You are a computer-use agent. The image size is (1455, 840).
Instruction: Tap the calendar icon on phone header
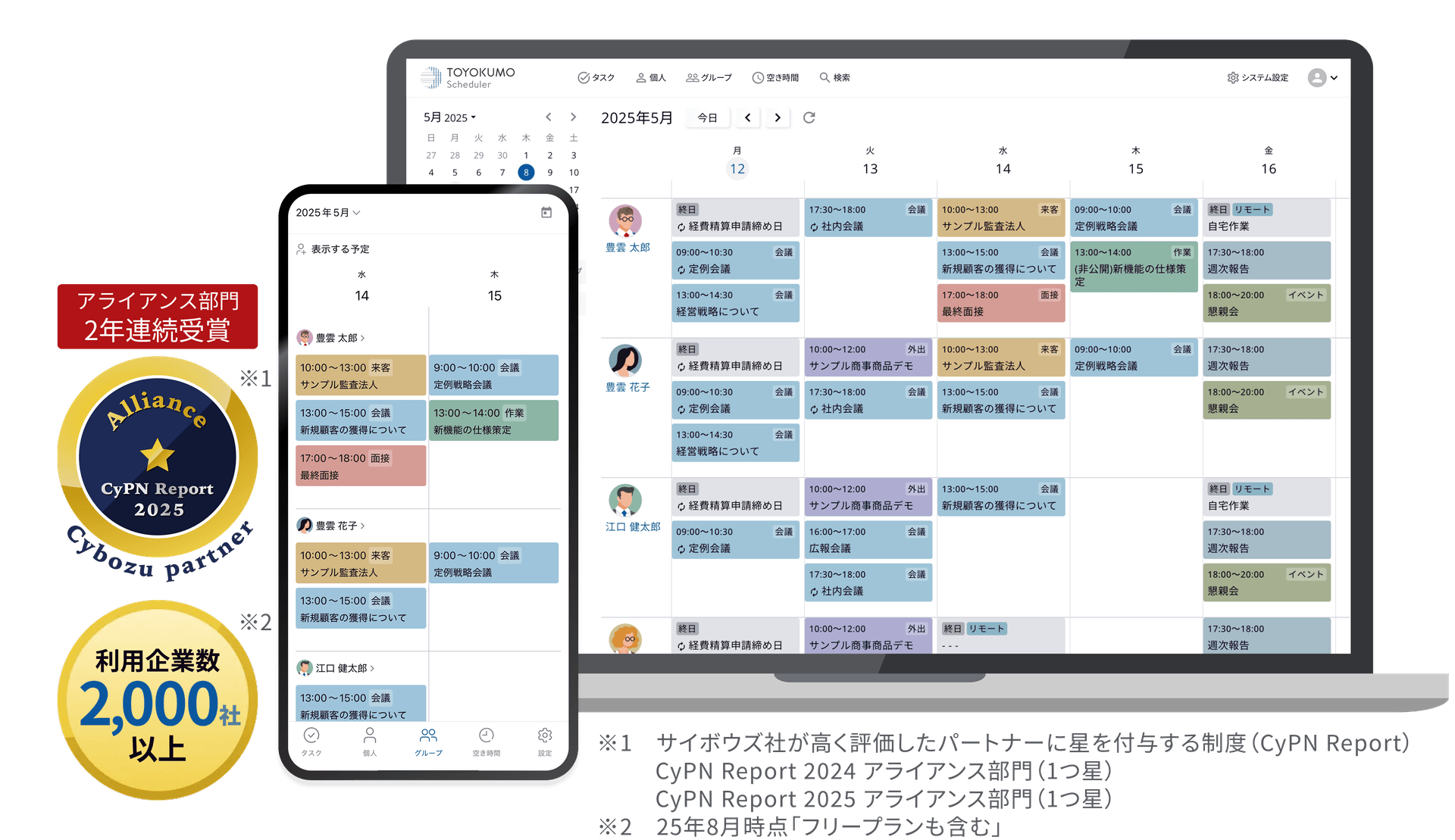click(x=546, y=213)
